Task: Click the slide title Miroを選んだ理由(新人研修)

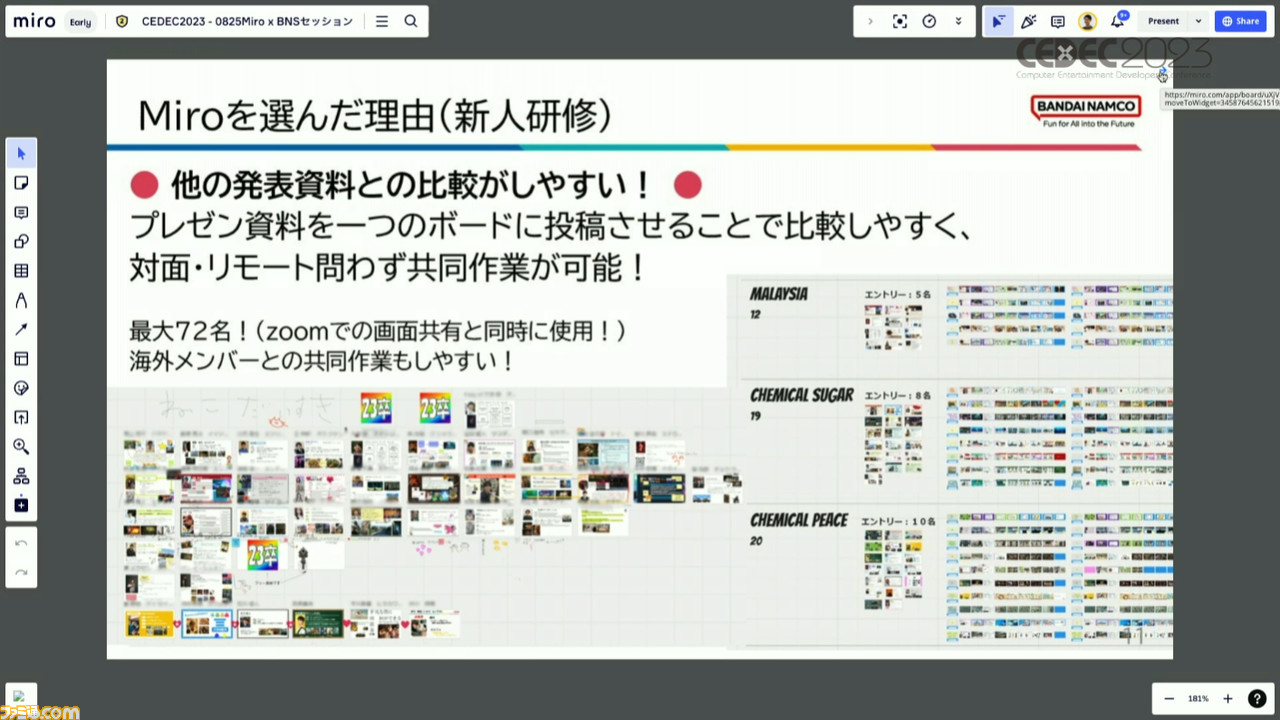Action: point(375,116)
